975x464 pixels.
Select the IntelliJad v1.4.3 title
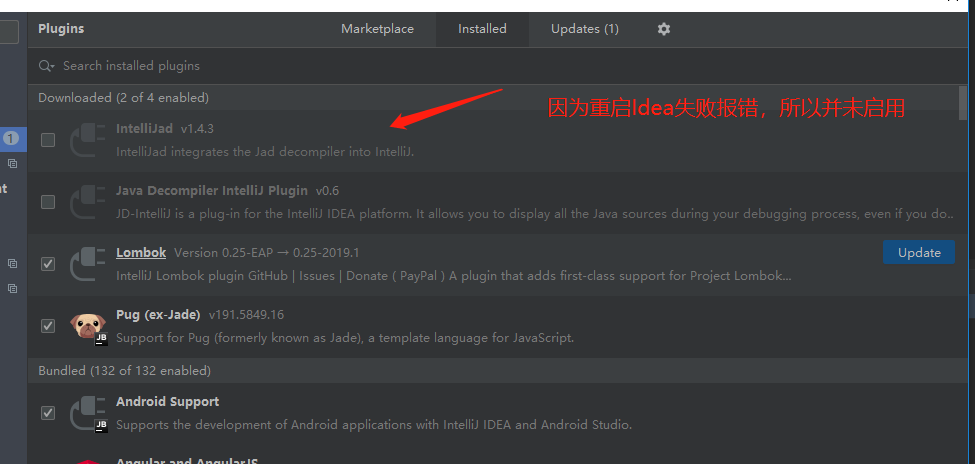click(x=165, y=129)
